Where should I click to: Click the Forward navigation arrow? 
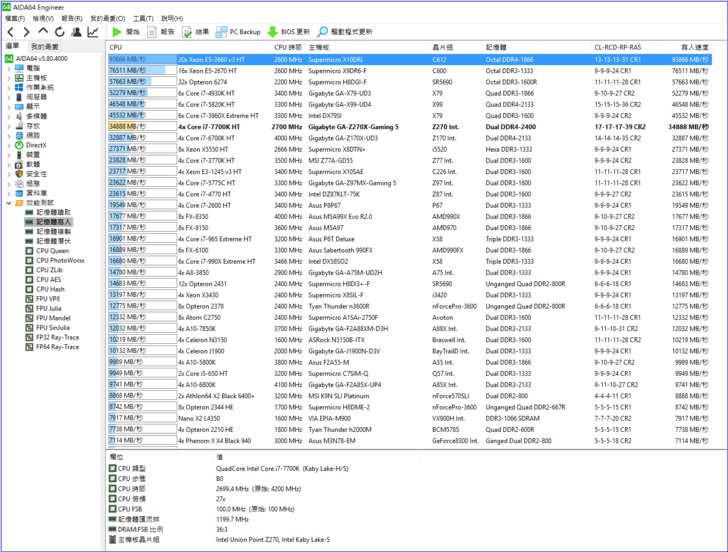[24, 32]
